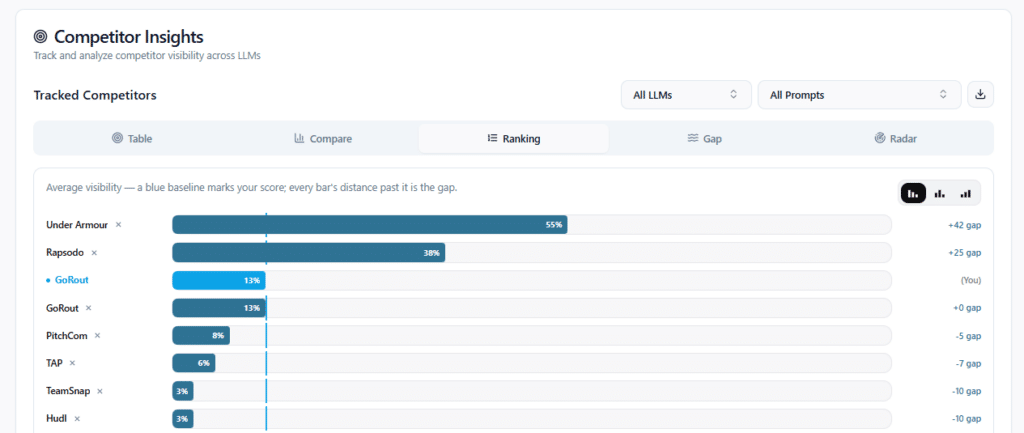Remove TeamSnap competitor via x icon
Screen dimensions: 1024x433
coord(100,391)
